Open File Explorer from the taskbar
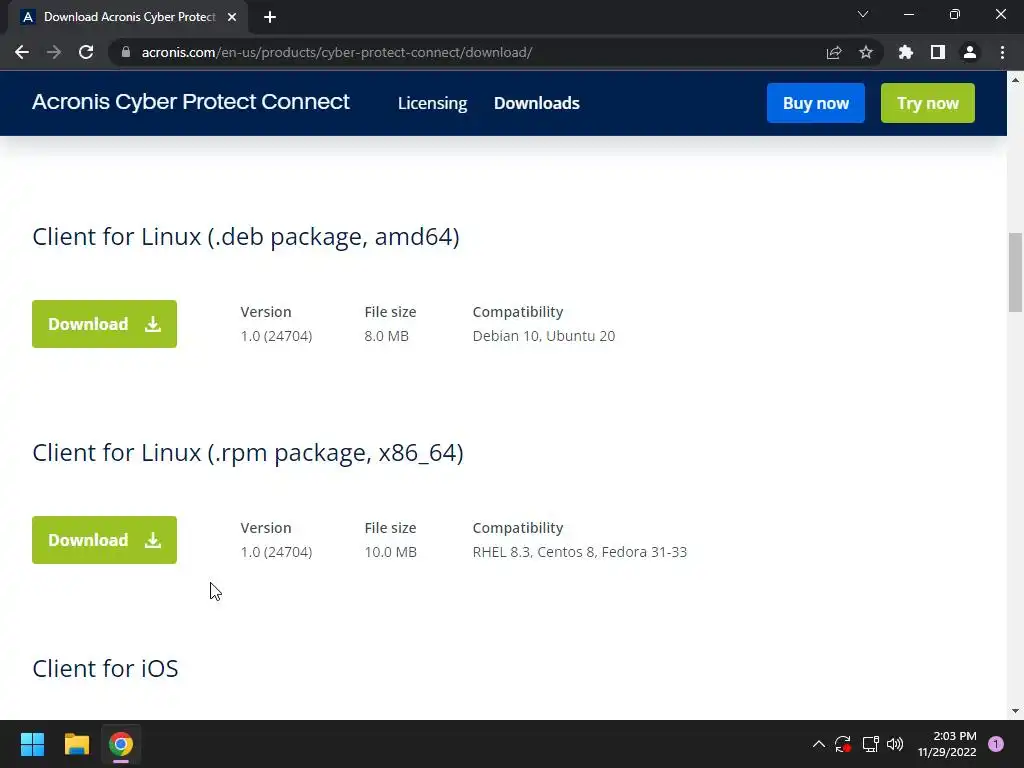This screenshot has height=768, width=1024. (76, 744)
